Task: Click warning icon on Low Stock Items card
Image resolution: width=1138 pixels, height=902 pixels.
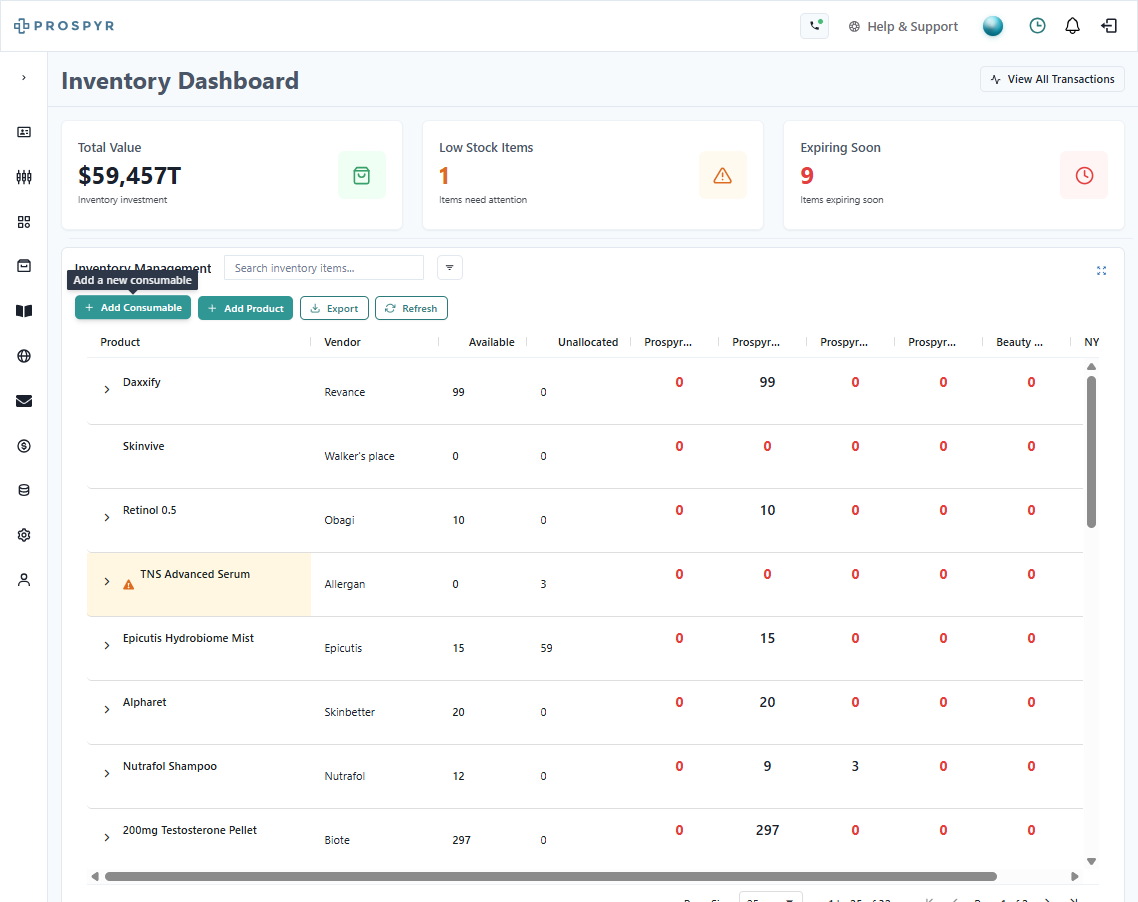Action: (x=722, y=176)
